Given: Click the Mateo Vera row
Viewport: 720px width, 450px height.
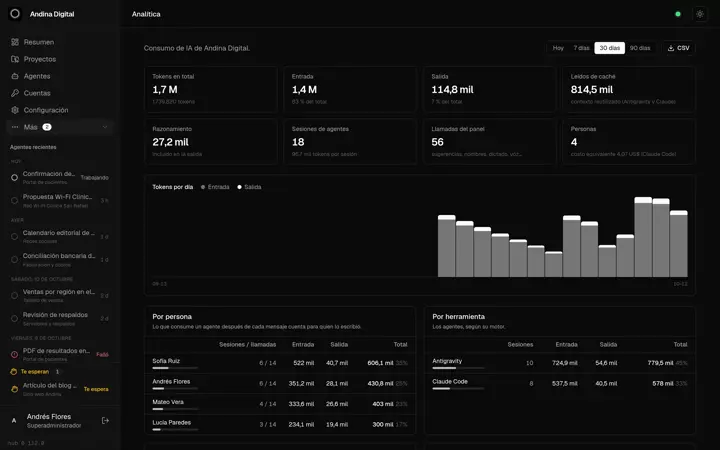Looking at the screenshot, I should point(280,404).
